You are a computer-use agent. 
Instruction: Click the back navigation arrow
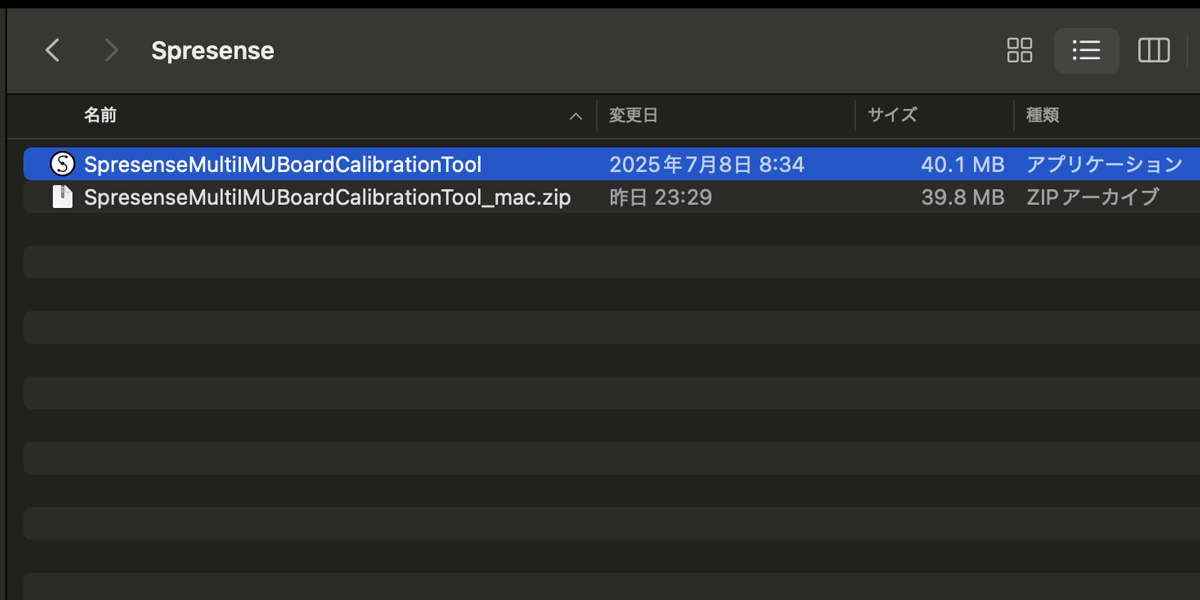(x=53, y=51)
